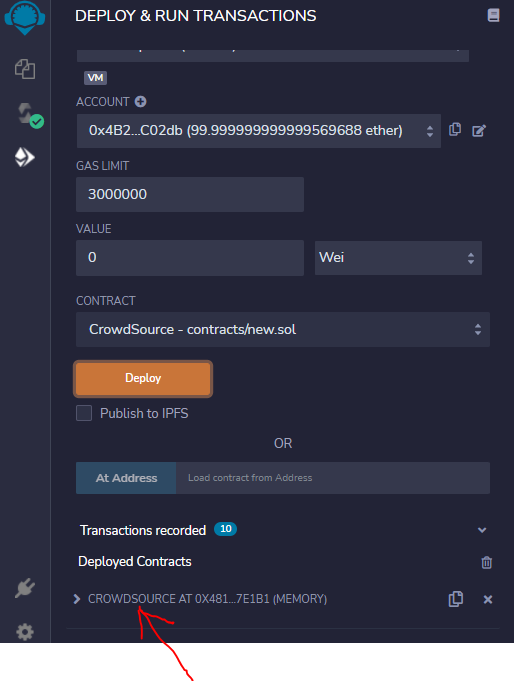Image resolution: width=514 pixels, height=681 pixels.
Task: Open the Contract selection dropdown
Action: (x=283, y=329)
